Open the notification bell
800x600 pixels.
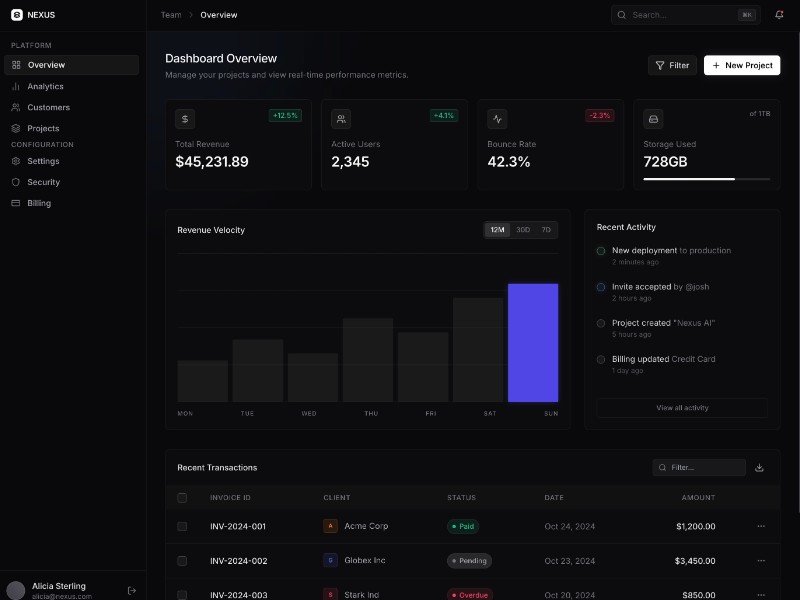778,14
